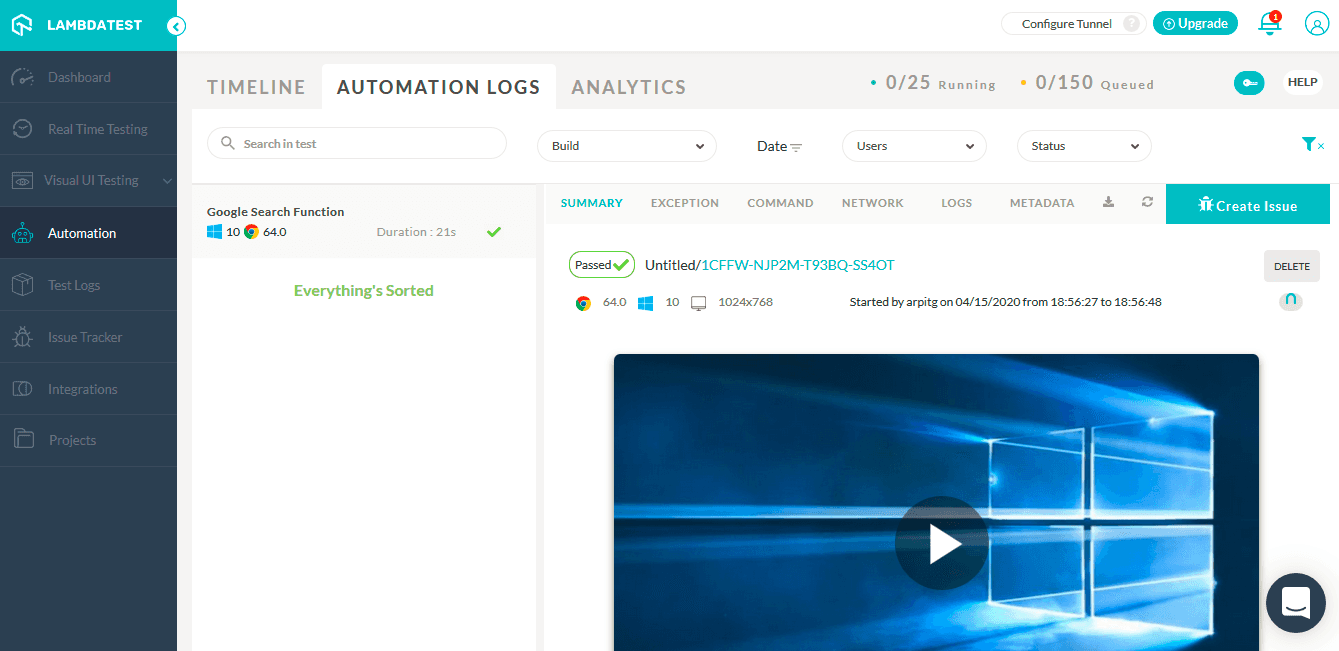The image size is (1339, 651).
Task: Click the Issue Tracker bug icon
Action: point(22,337)
